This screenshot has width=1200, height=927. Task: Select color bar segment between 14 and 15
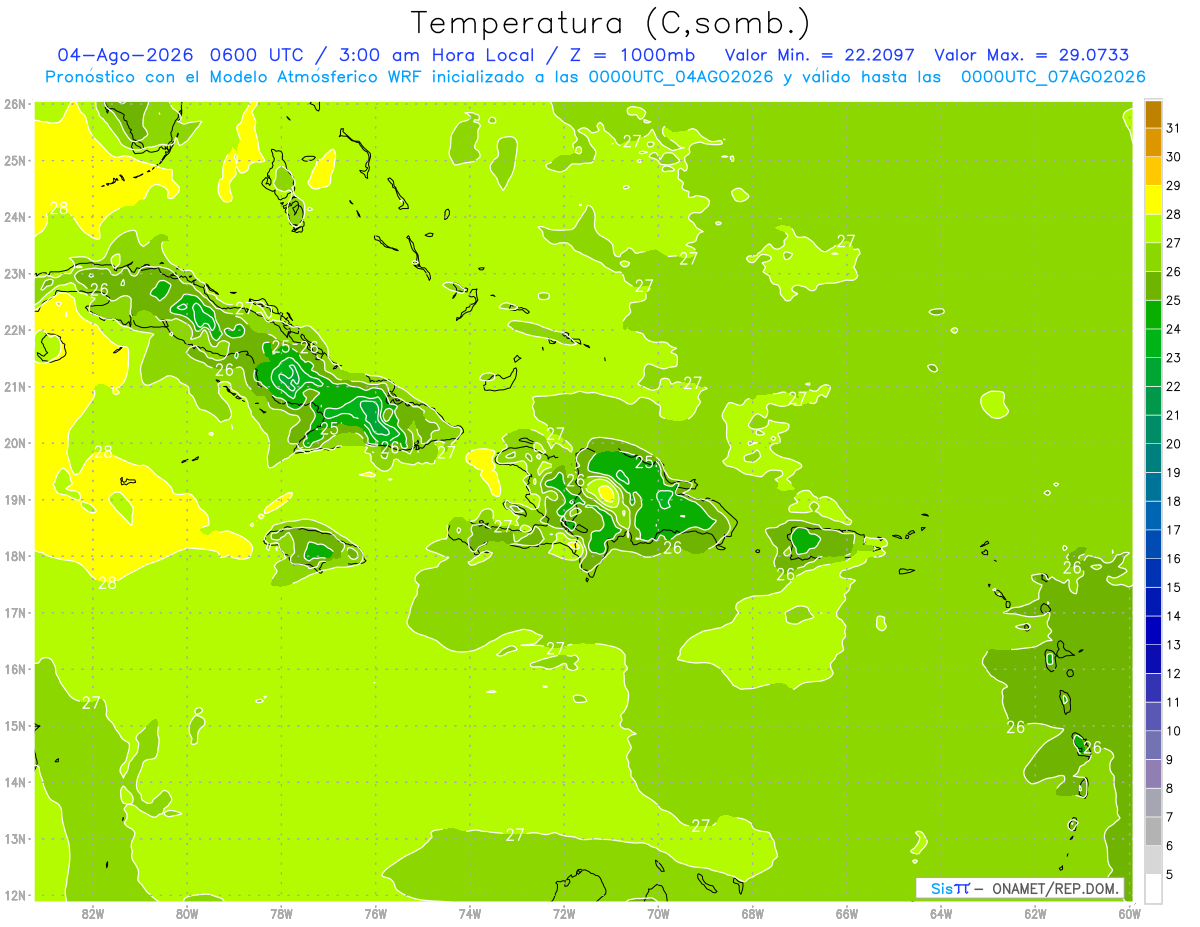pos(1154,602)
